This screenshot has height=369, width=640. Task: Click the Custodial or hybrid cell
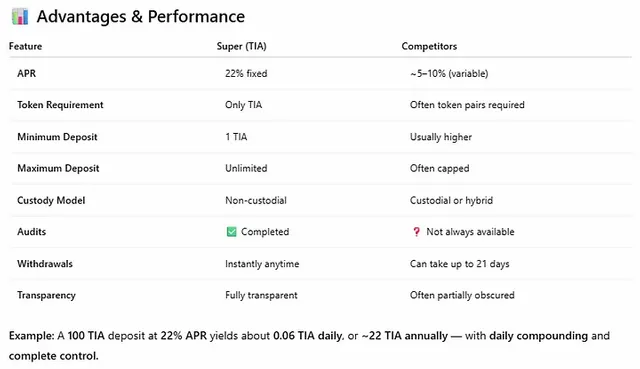451,200
